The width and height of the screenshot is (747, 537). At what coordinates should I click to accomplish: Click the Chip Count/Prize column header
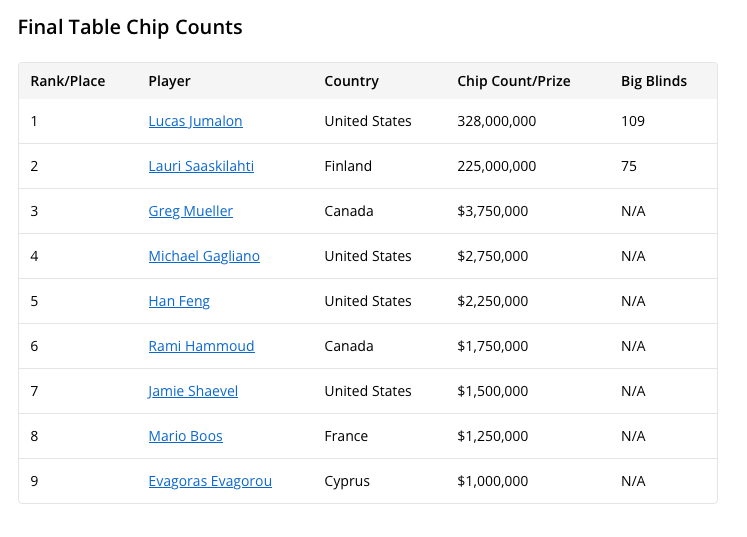pos(514,81)
